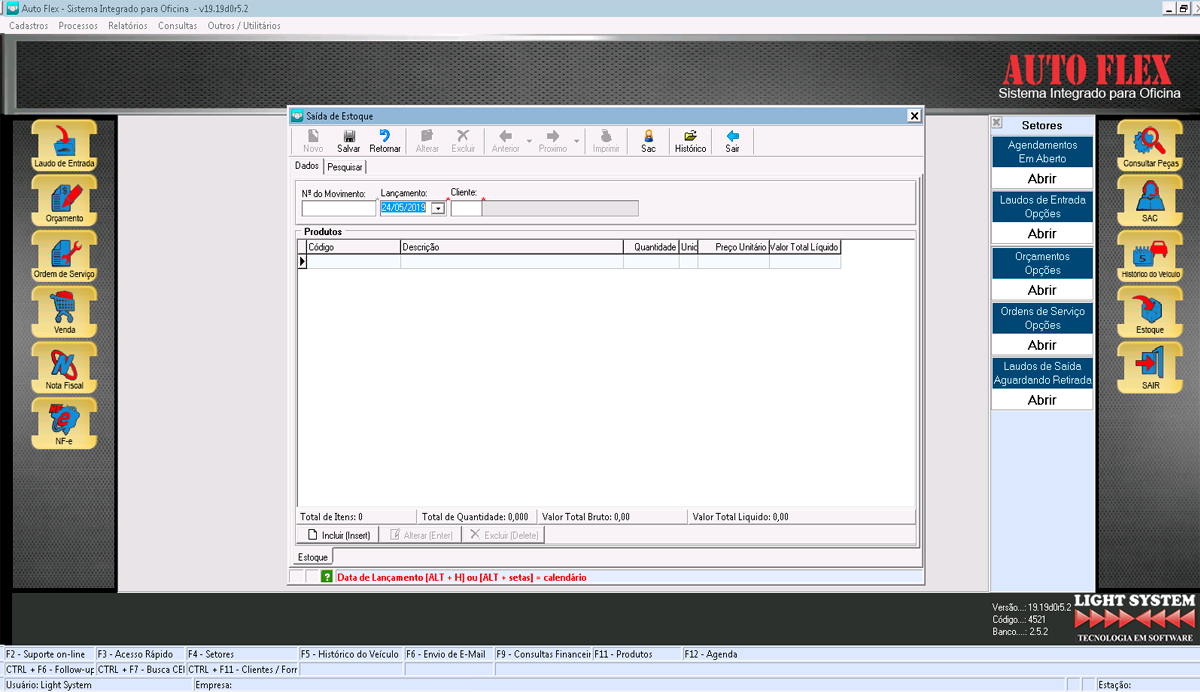
Task: Click the F5 - Histórico do Veículo shortcut
Action: 350,654
